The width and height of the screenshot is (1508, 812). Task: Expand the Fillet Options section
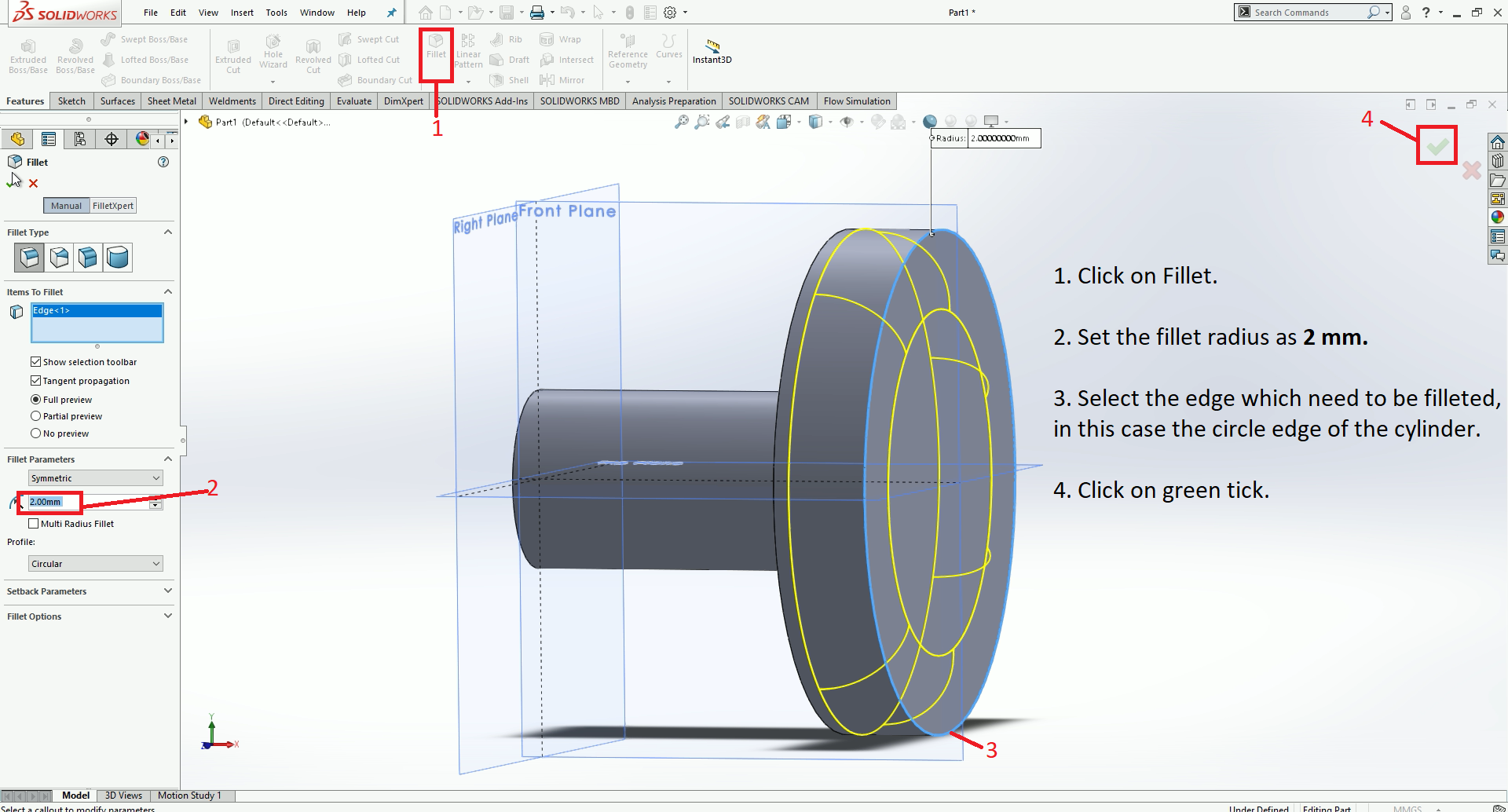167,616
